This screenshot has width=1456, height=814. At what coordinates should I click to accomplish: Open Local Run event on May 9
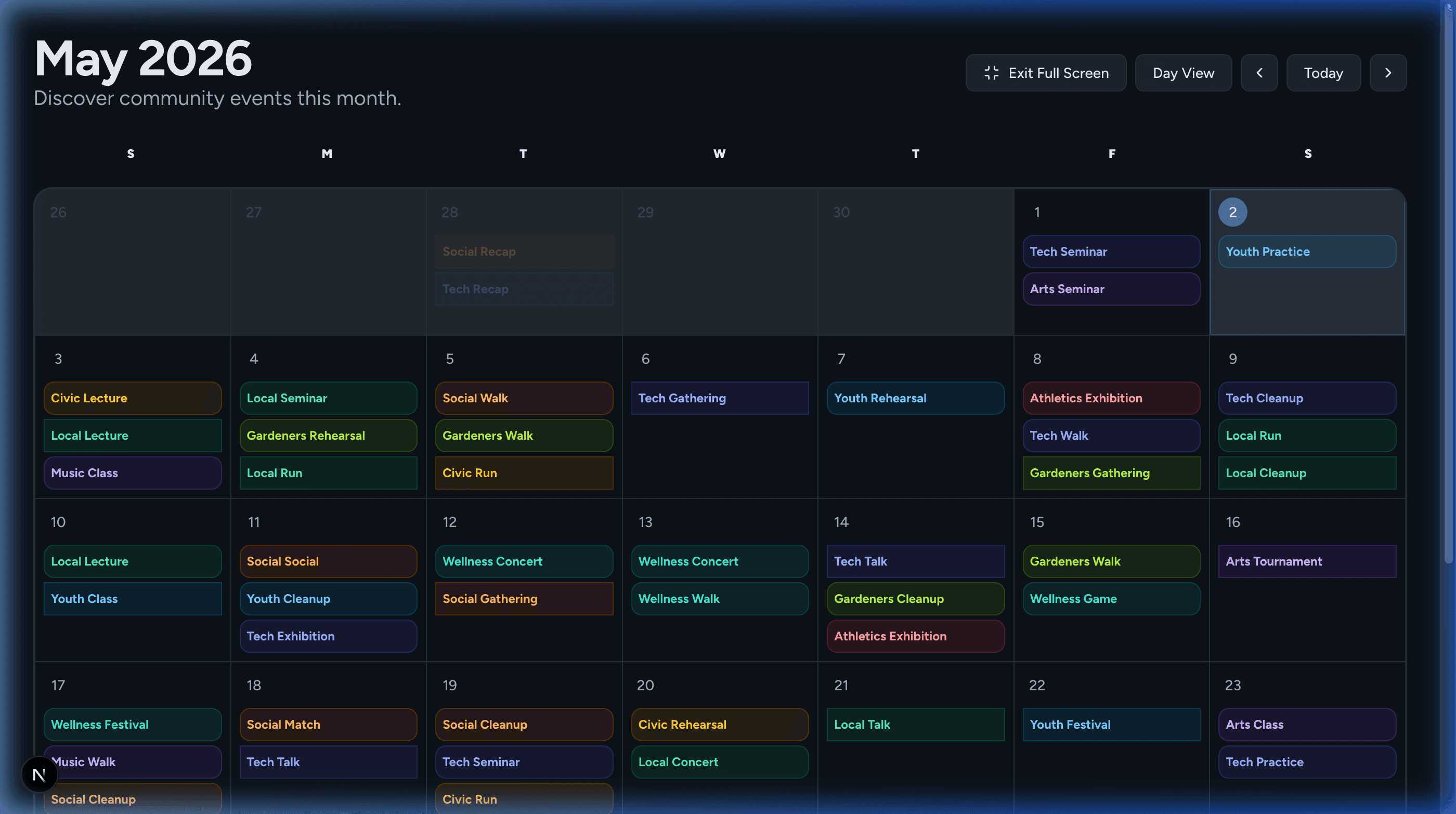(1307, 436)
